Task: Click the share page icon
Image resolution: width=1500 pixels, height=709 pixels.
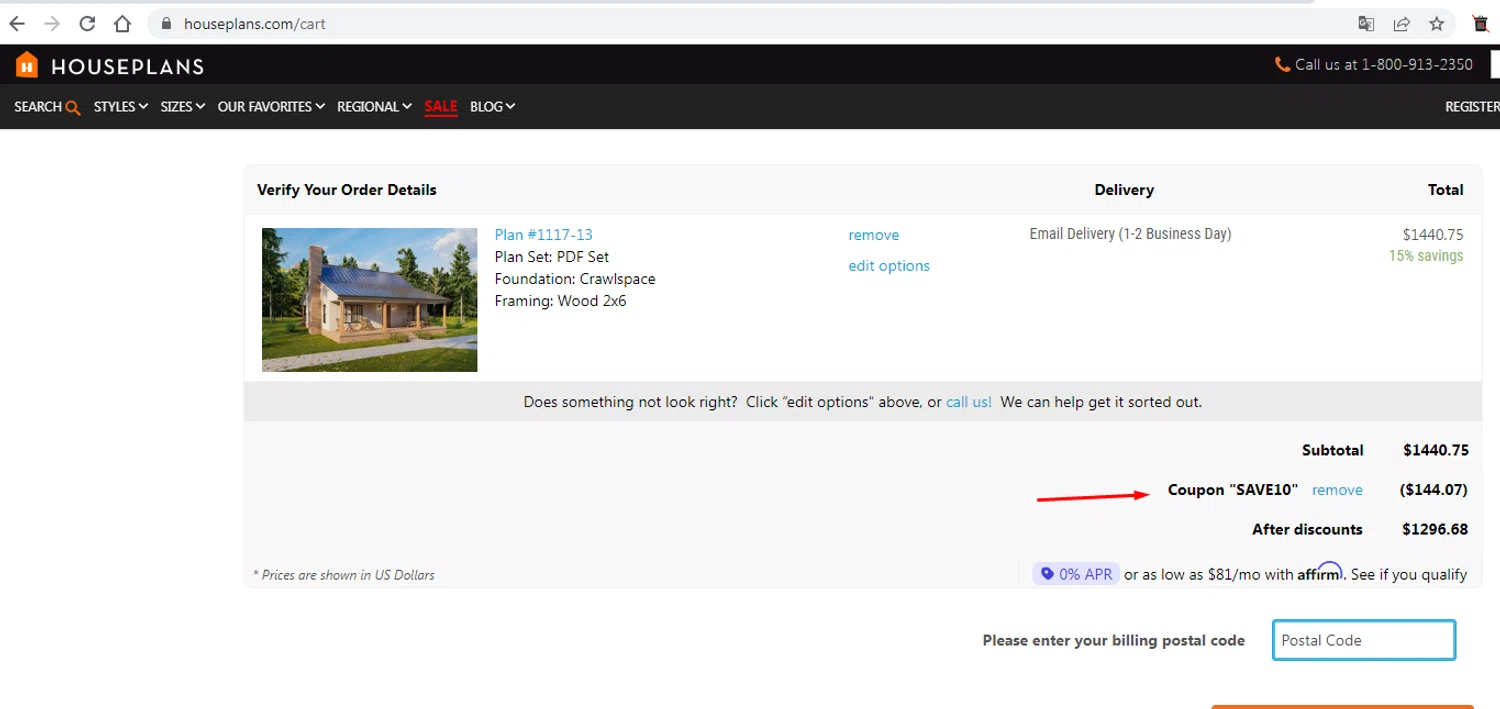Action: [x=1401, y=24]
